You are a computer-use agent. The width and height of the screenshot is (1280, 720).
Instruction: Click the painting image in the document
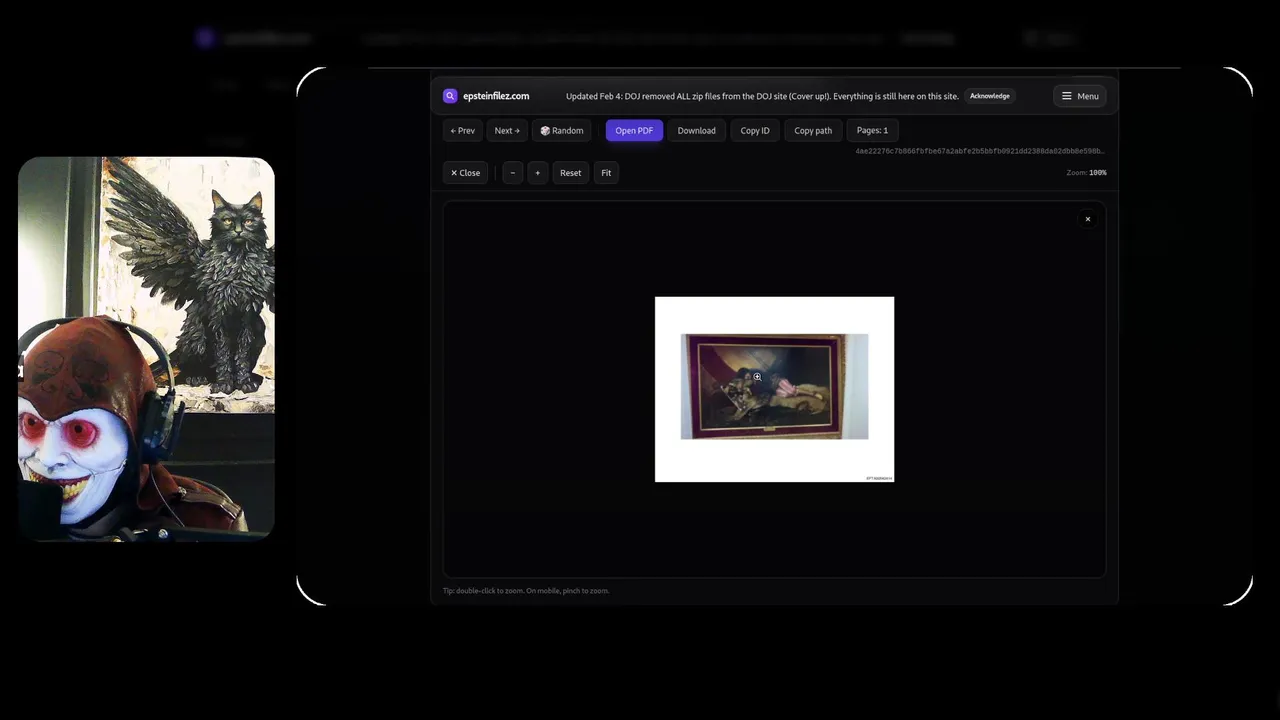774,387
